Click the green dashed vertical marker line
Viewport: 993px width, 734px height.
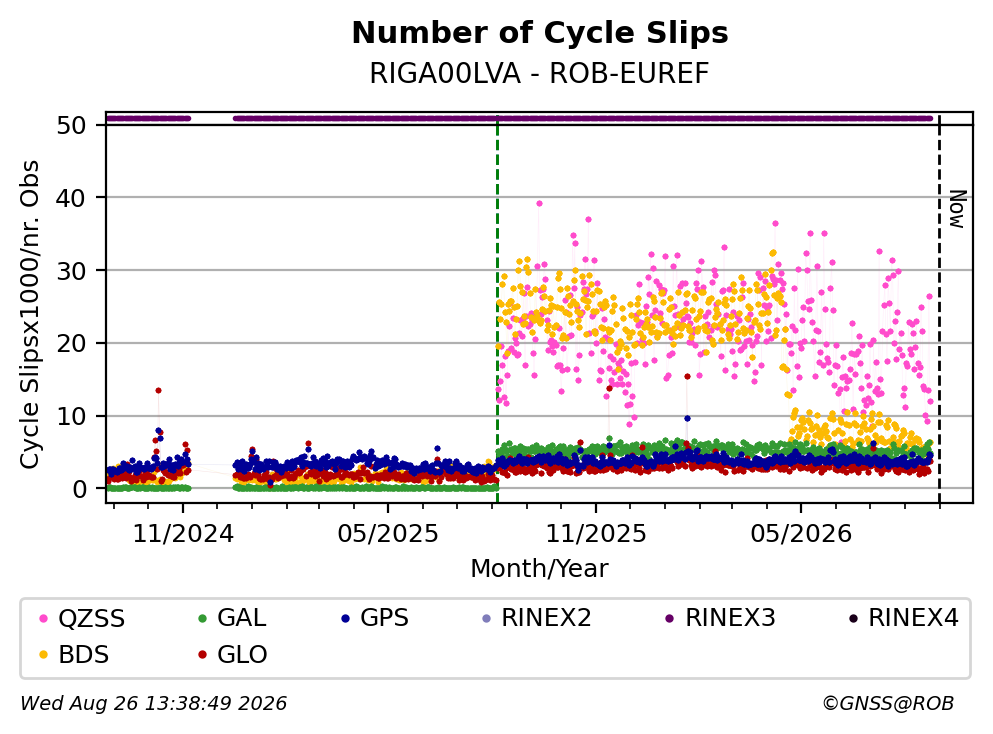tap(497, 308)
